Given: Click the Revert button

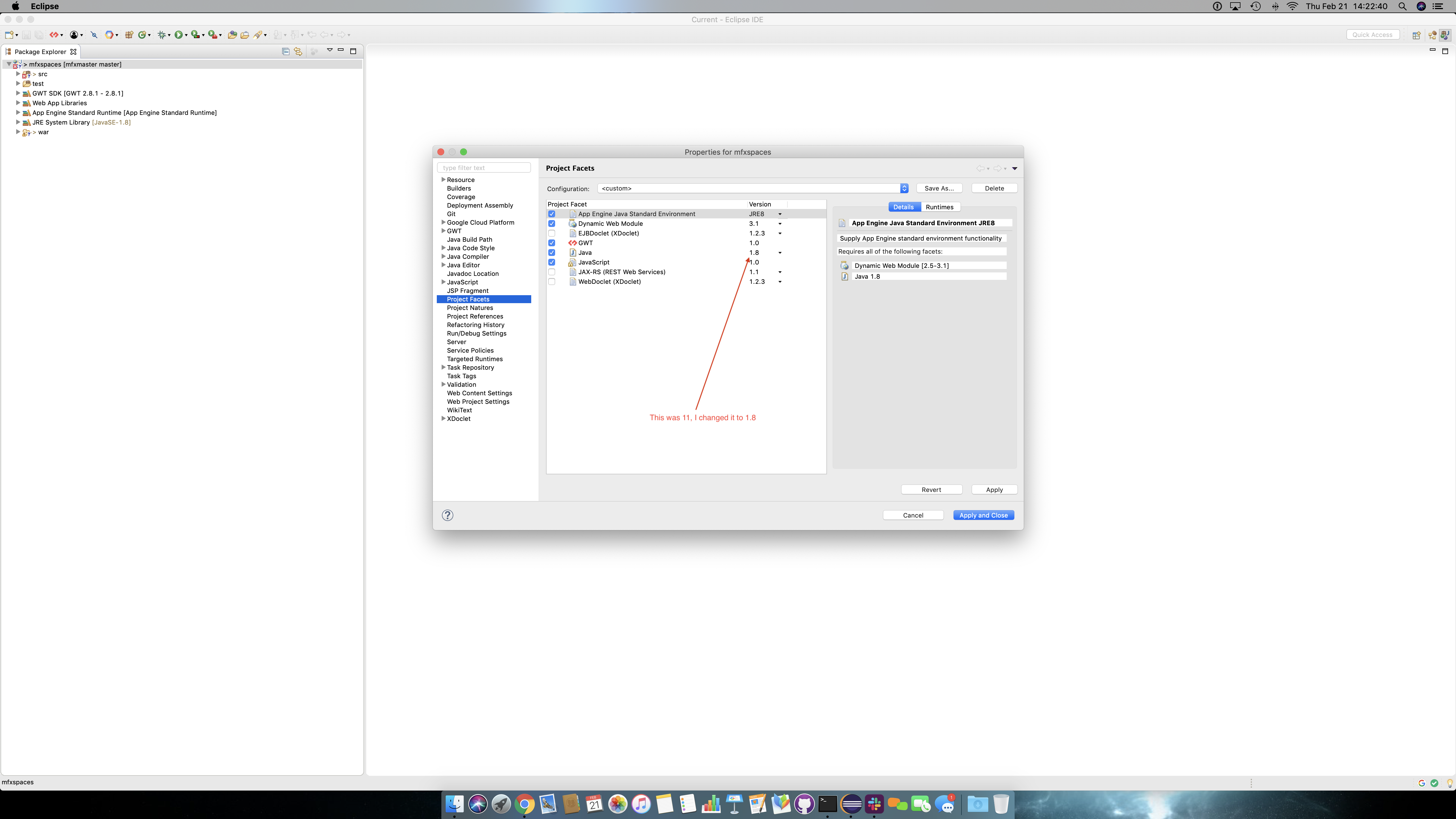Looking at the screenshot, I should [932, 489].
